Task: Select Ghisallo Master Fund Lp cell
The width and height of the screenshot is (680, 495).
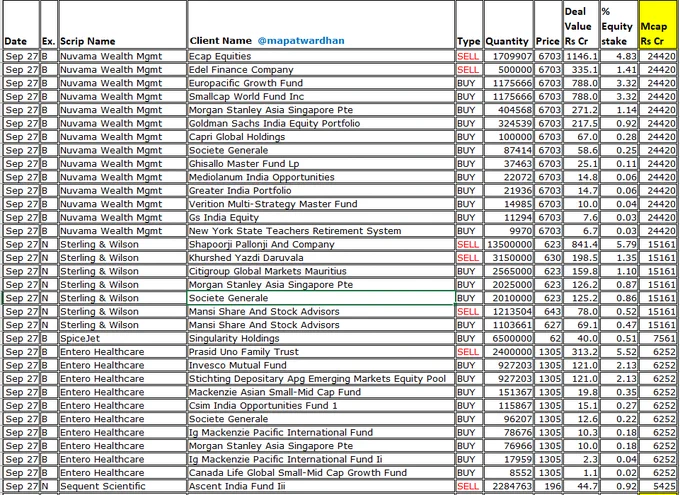Action: click(321, 164)
